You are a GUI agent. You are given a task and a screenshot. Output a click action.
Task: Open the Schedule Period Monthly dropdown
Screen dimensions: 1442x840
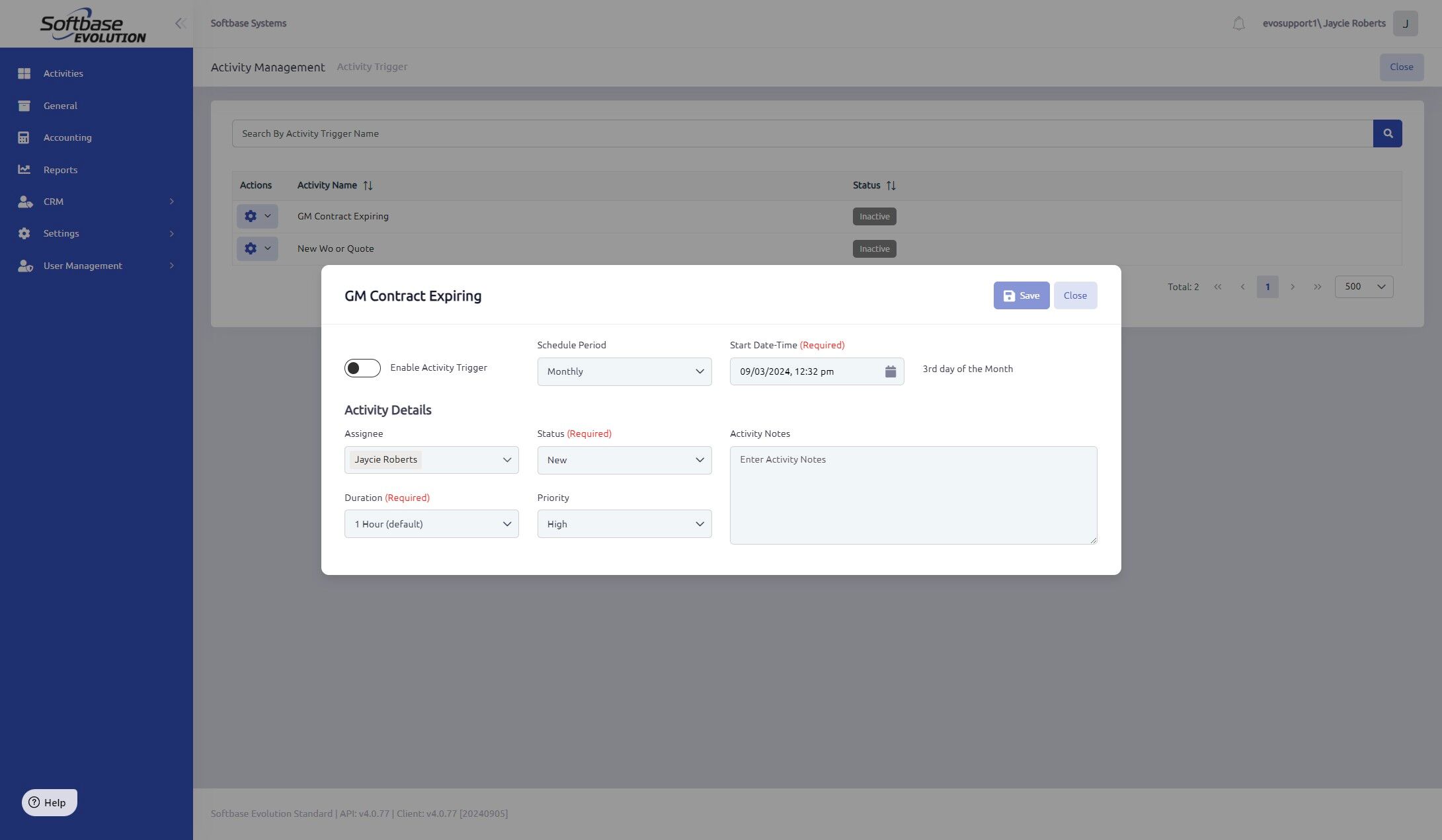click(x=623, y=371)
